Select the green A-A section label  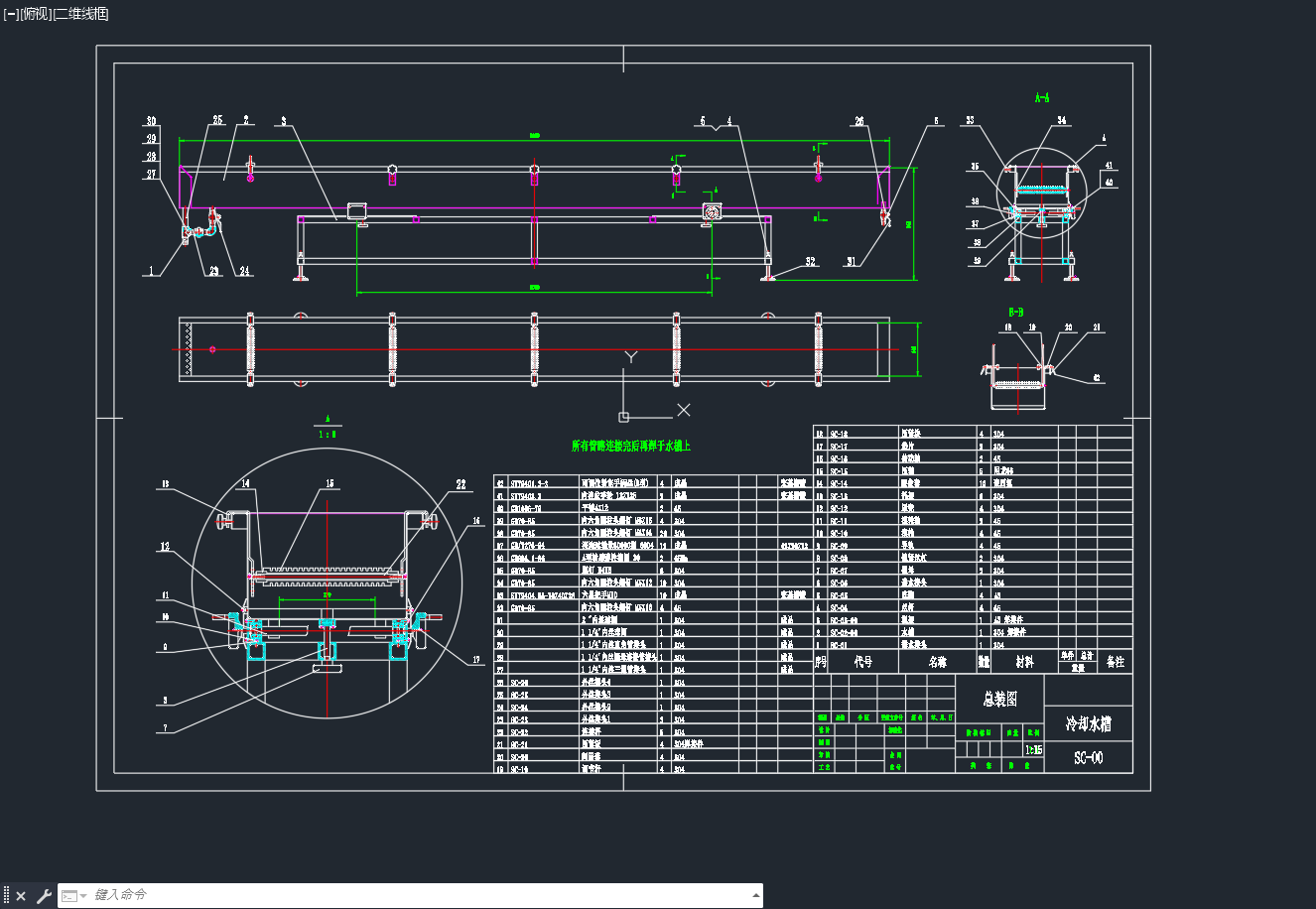pyautogui.click(x=1042, y=98)
